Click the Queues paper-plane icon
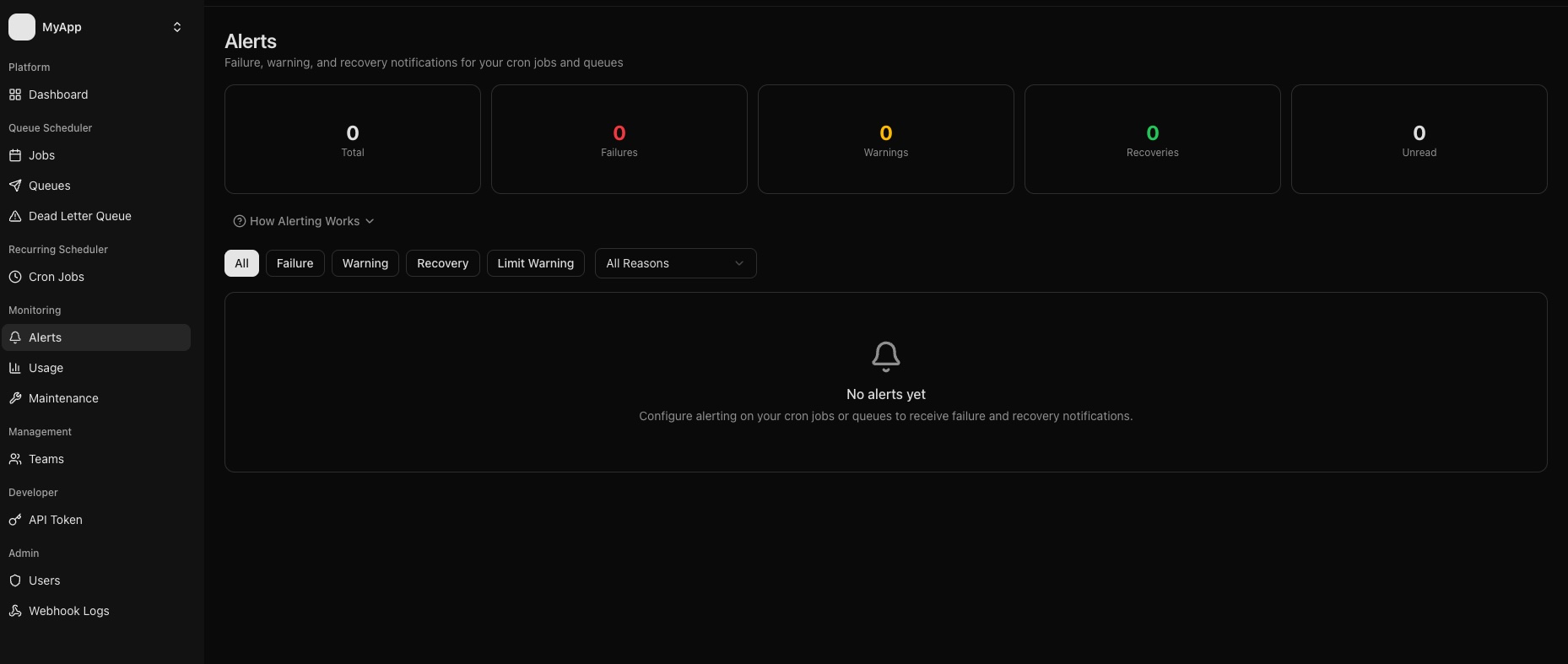 [x=15, y=186]
